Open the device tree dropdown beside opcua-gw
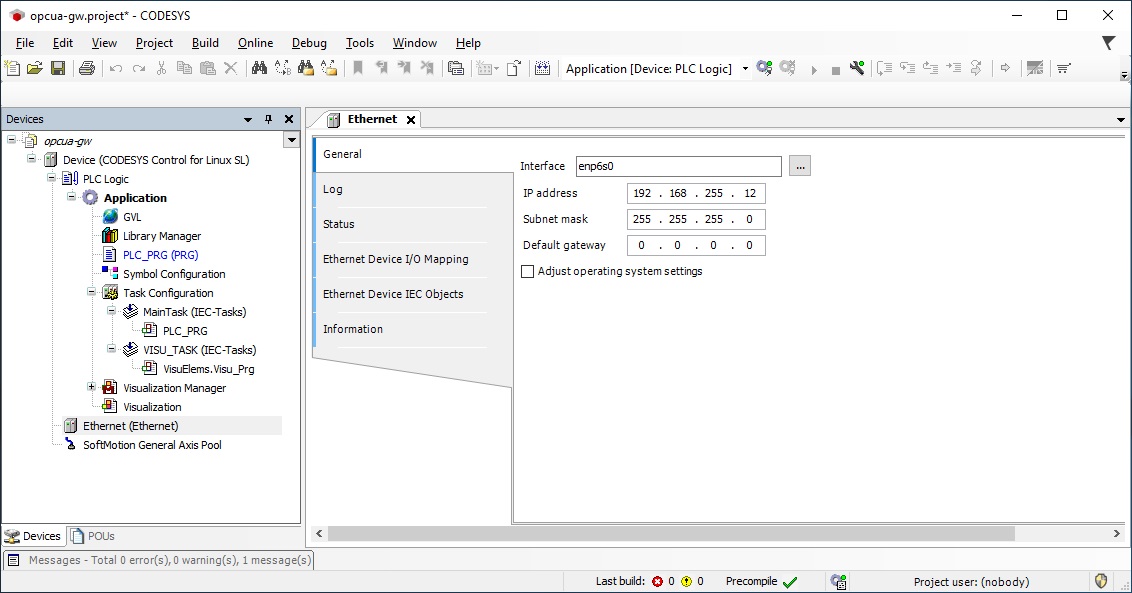Image resolution: width=1132 pixels, height=593 pixels. point(292,139)
